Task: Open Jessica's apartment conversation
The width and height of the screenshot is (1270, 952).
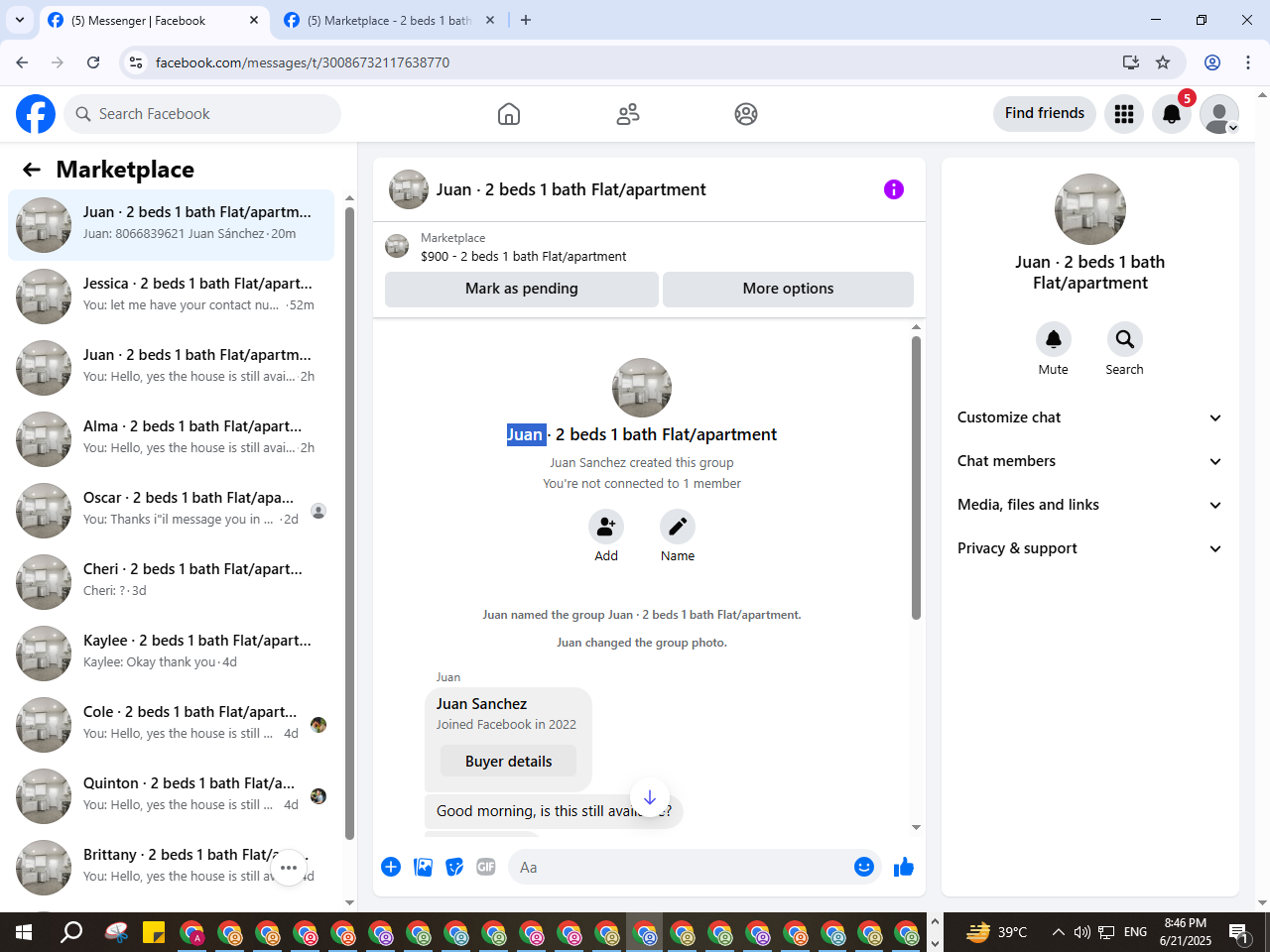Action: (171, 297)
